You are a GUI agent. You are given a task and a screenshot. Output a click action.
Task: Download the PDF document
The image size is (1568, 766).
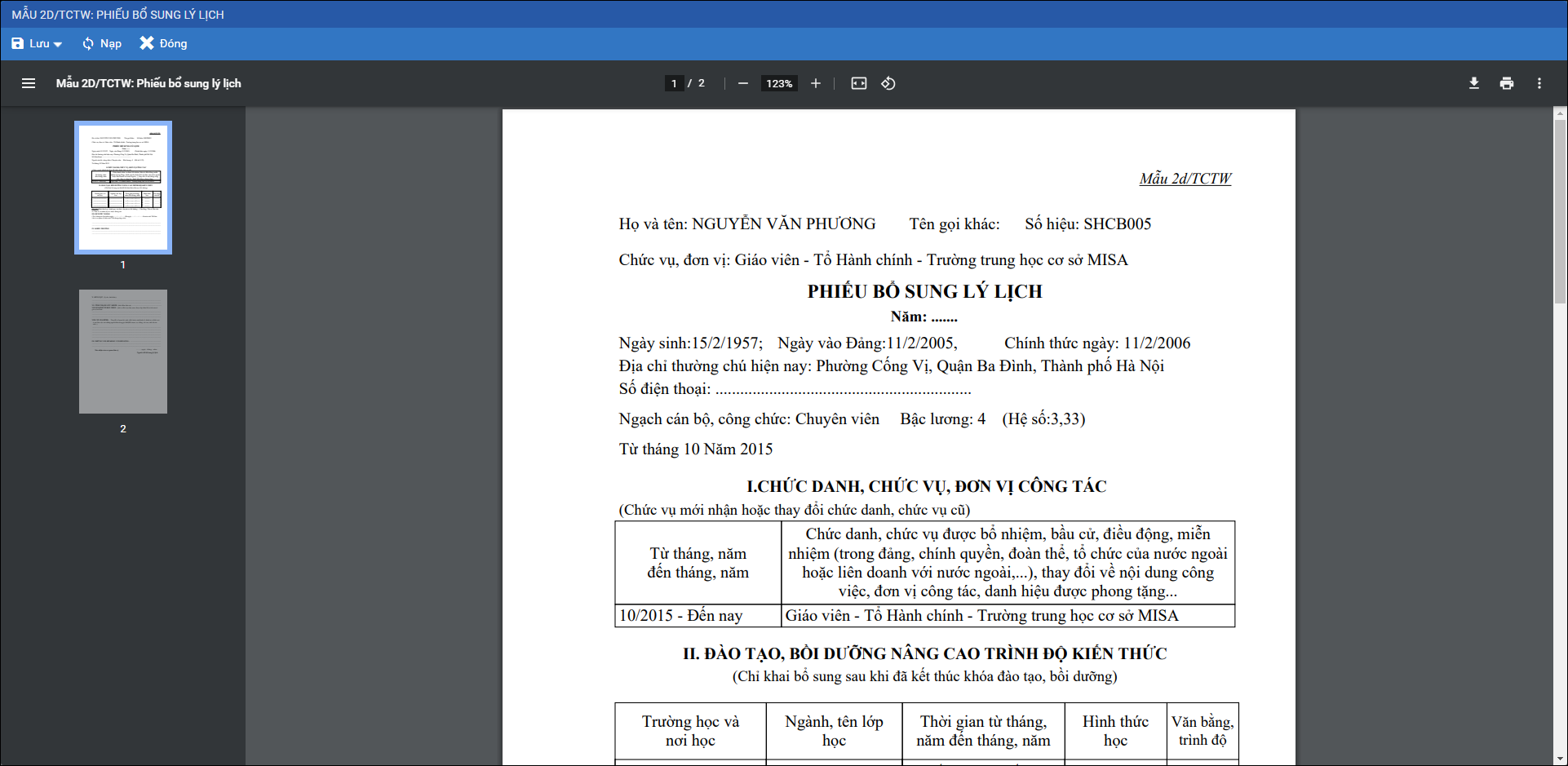[x=1473, y=83]
